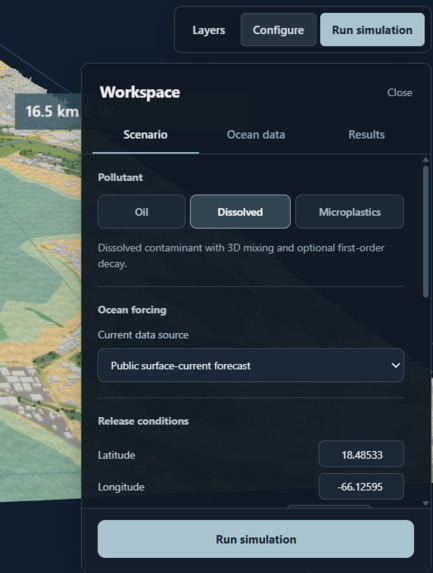Close the Workspace panel

[x=400, y=93]
